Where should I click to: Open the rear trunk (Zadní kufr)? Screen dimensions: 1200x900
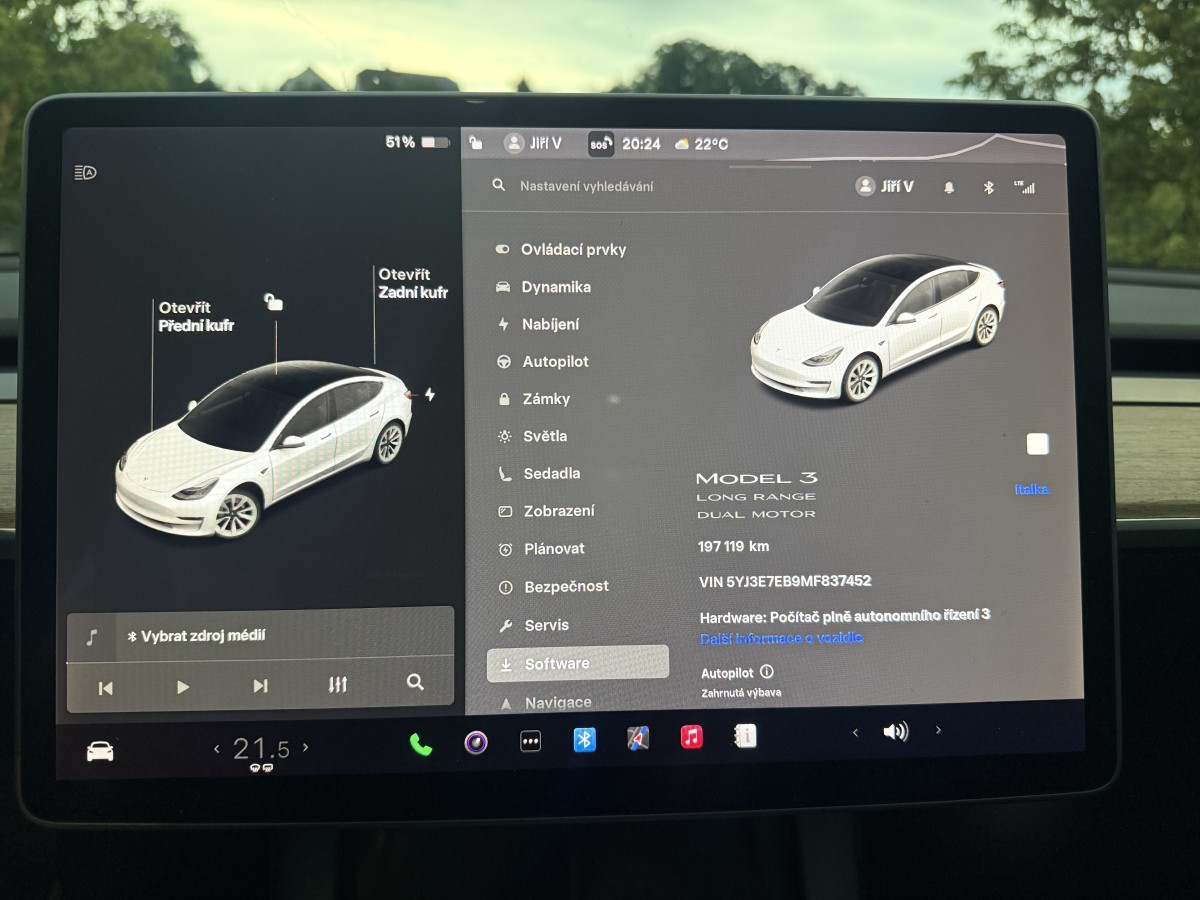pyautogui.click(x=413, y=283)
